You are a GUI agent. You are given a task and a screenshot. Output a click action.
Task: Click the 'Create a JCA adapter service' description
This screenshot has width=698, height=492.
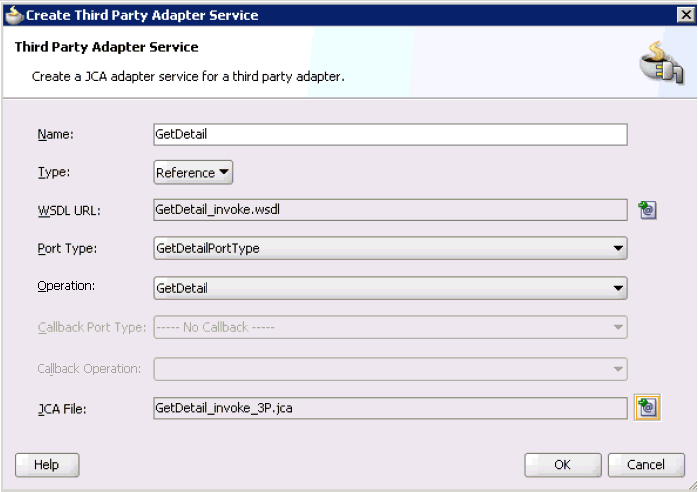tap(188, 77)
